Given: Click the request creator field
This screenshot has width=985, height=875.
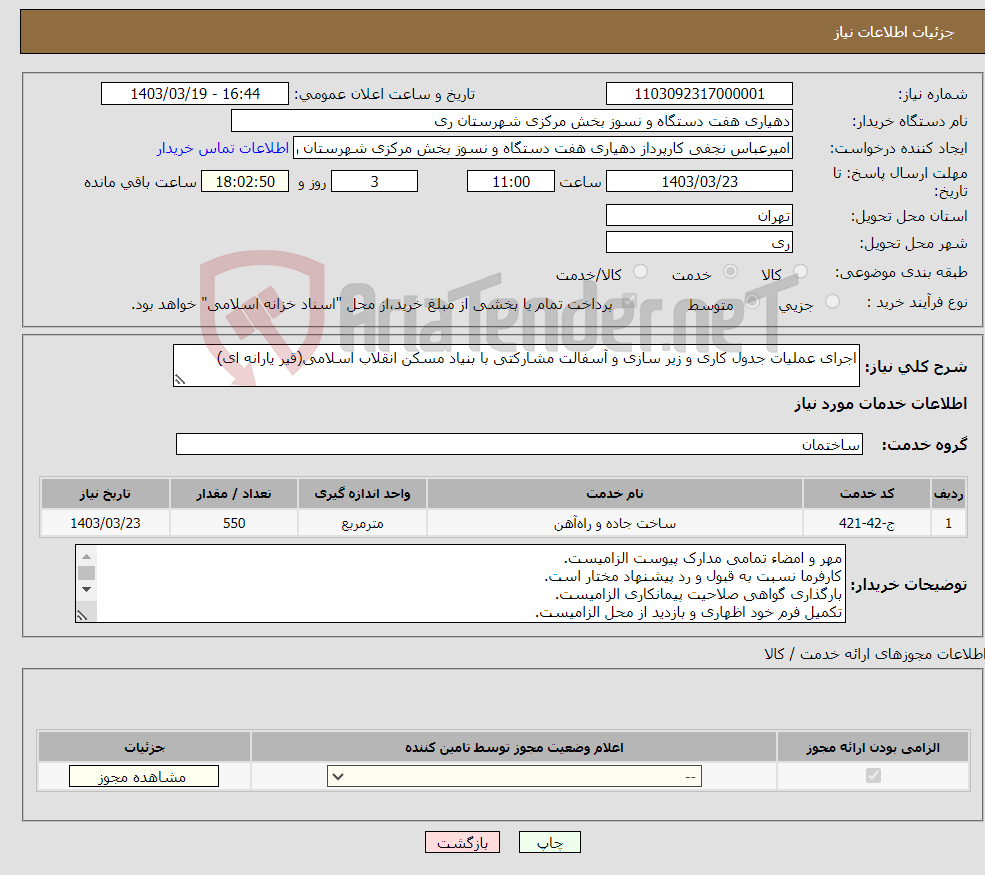Looking at the screenshot, I should [543, 148].
